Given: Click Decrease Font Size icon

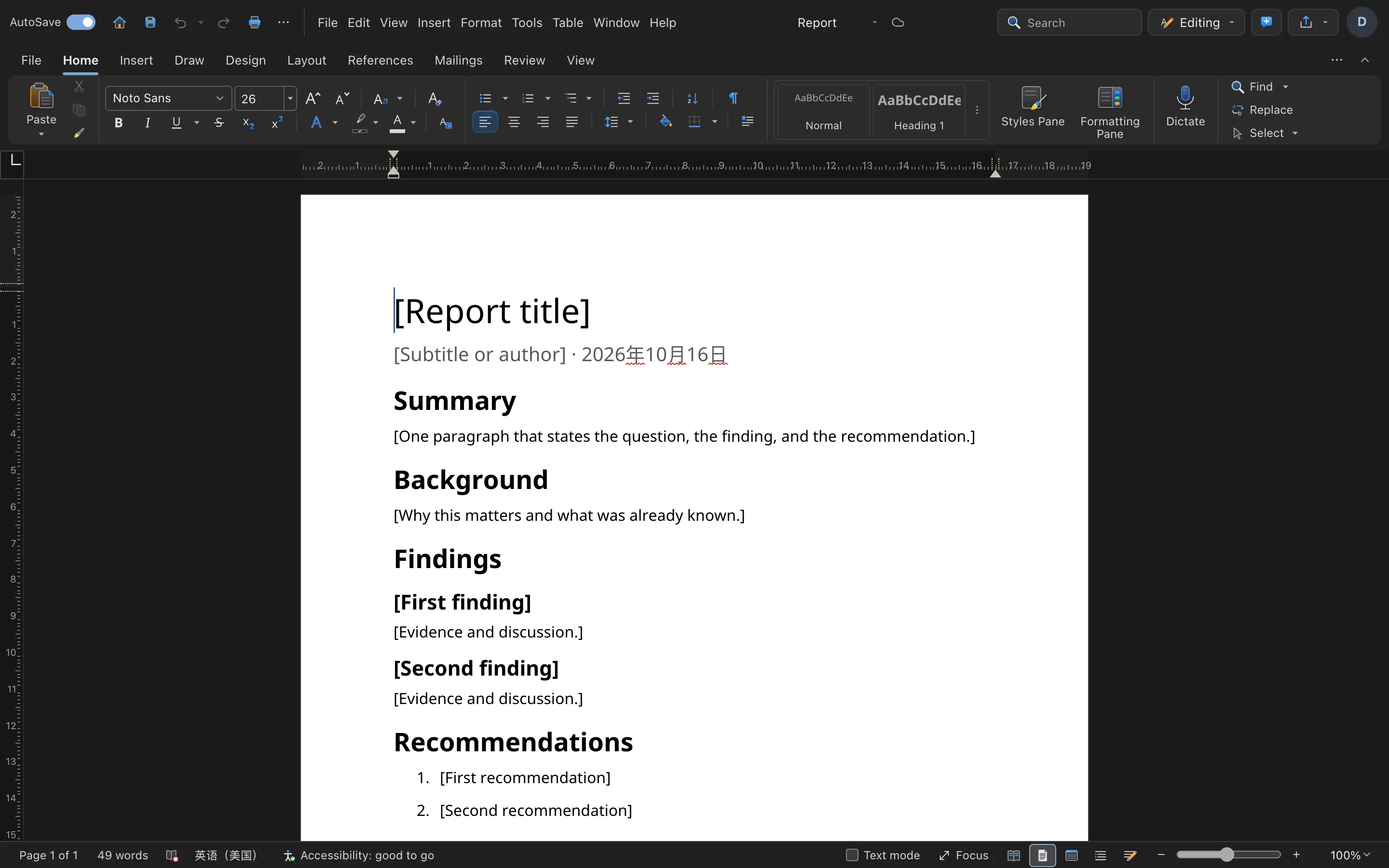Looking at the screenshot, I should [x=342, y=98].
